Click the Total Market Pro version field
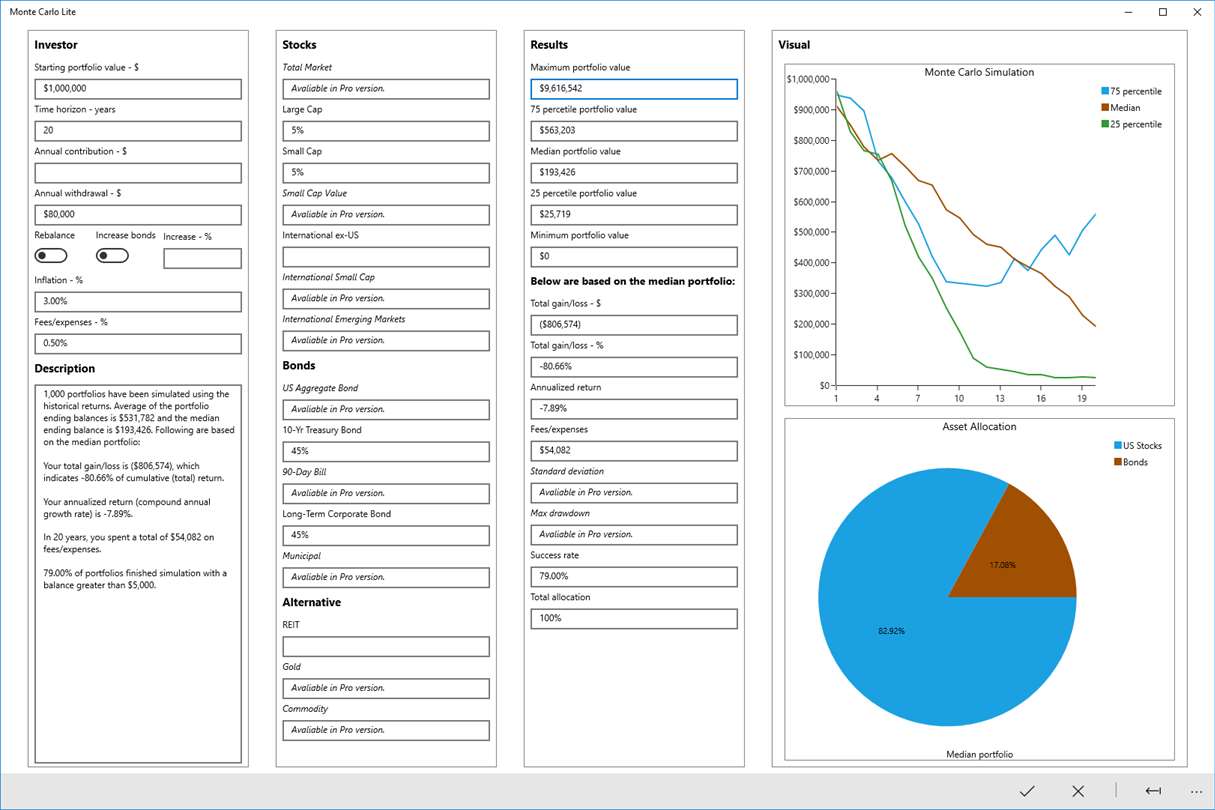 click(x=386, y=89)
